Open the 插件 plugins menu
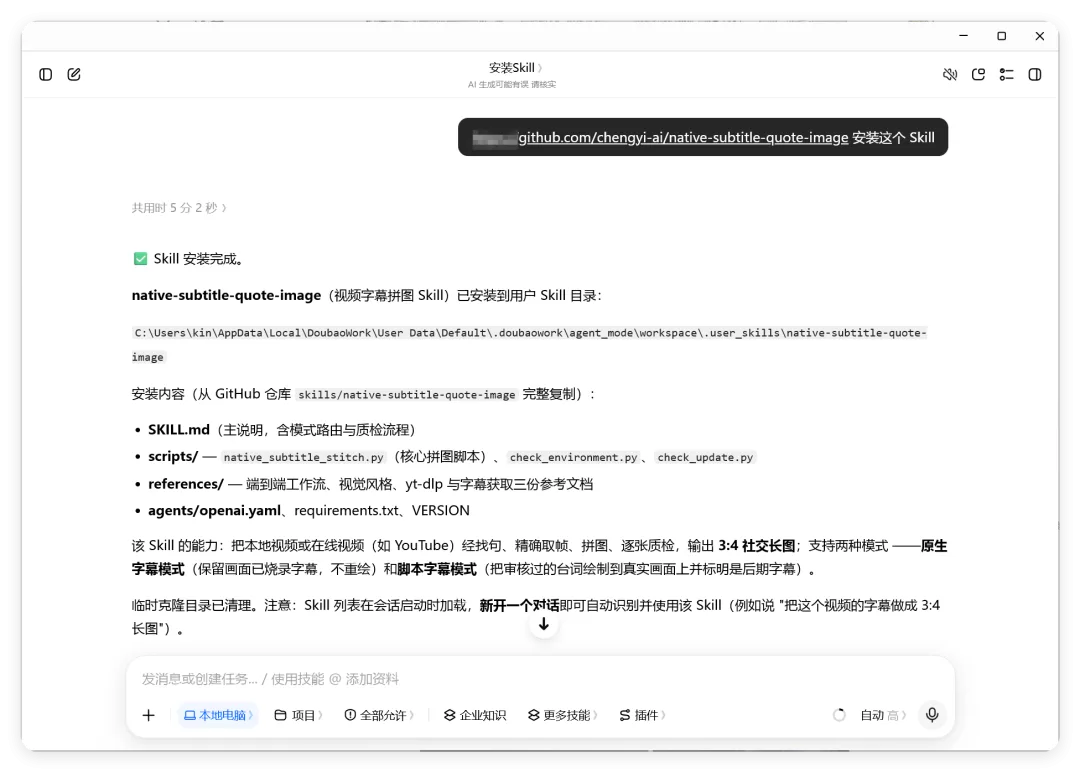1080x772 pixels. click(642, 715)
